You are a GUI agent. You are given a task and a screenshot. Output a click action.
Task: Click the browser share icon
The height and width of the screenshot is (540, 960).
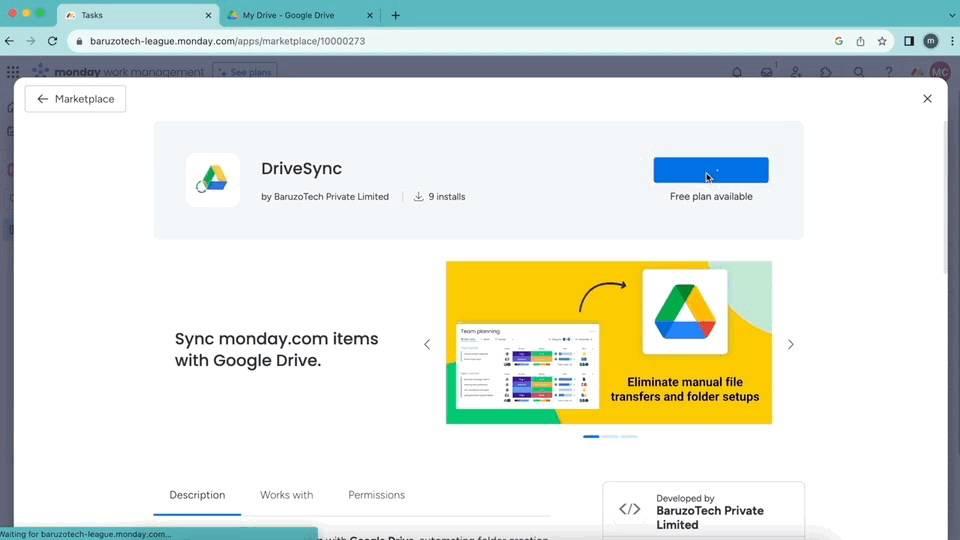point(860,41)
